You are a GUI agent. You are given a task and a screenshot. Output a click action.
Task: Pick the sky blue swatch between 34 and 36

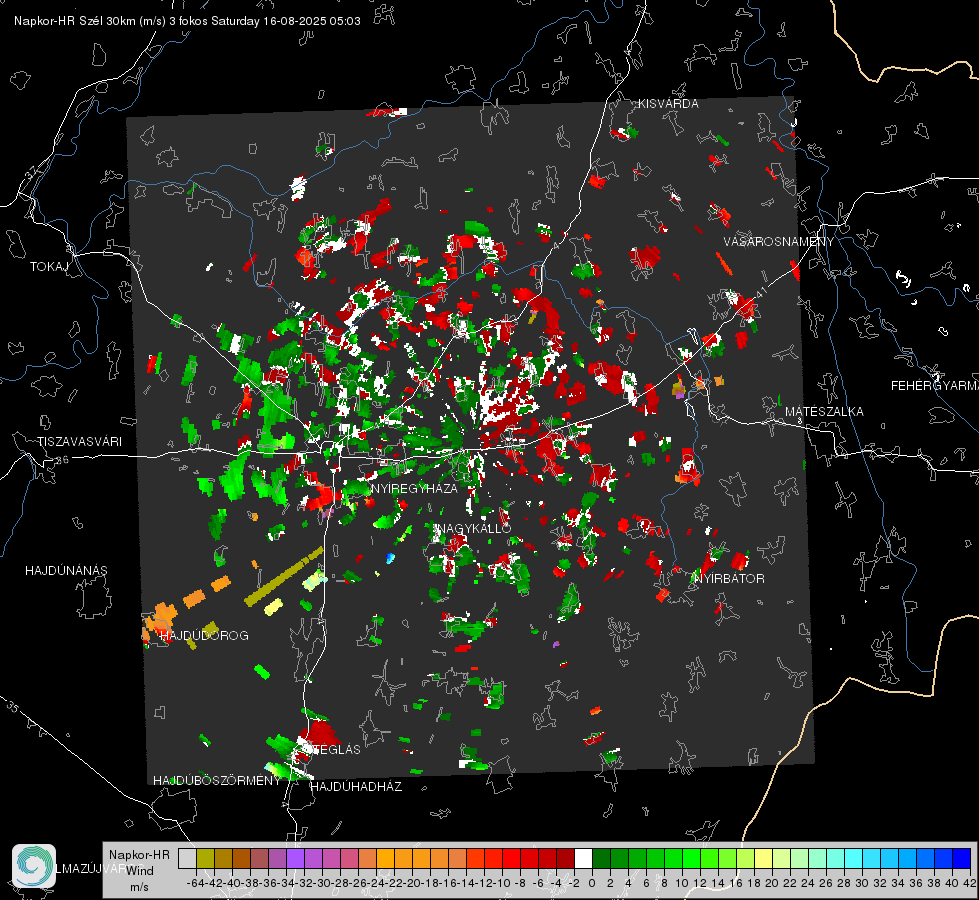point(907,858)
